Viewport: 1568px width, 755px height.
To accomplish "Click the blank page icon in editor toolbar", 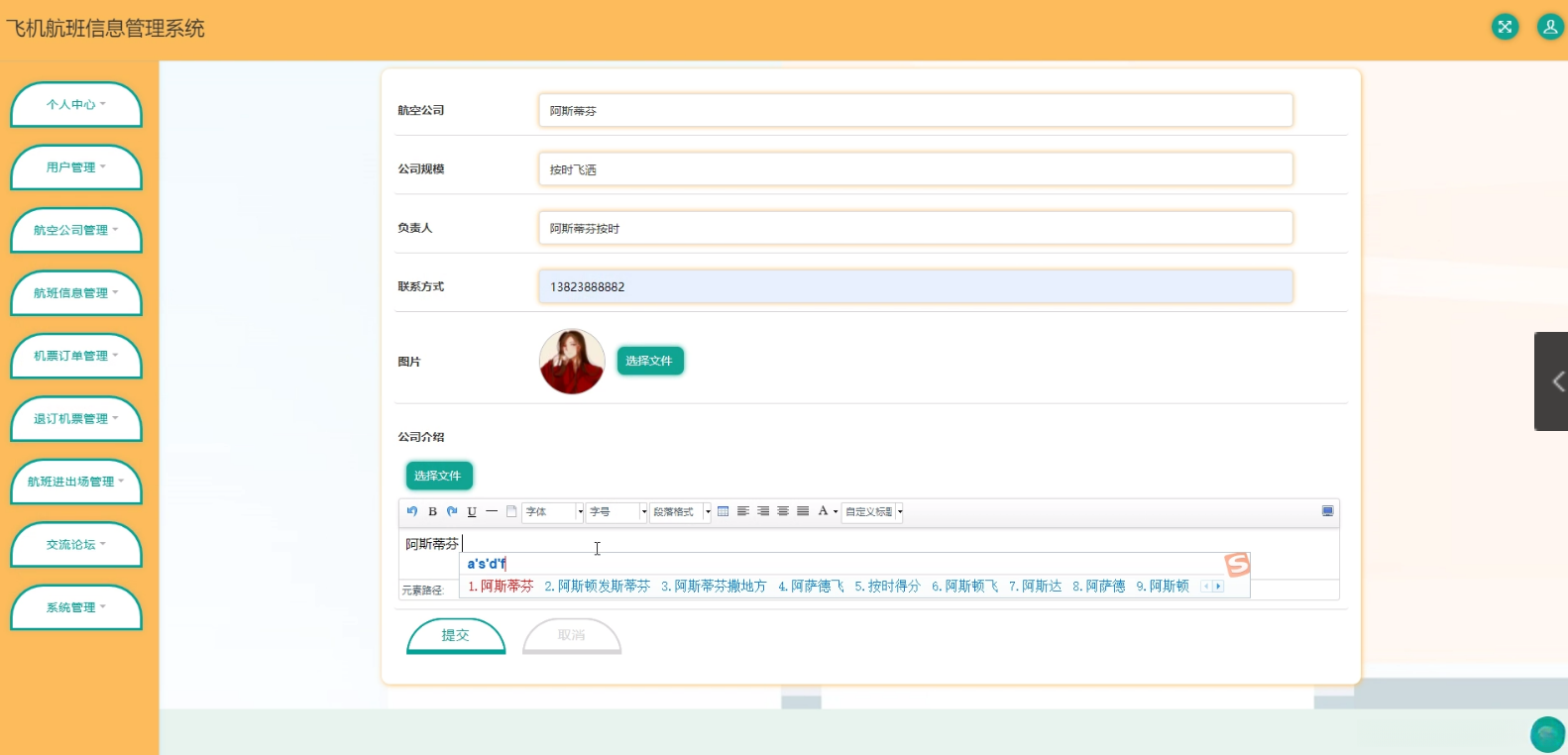I will click(x=511, y=511).
